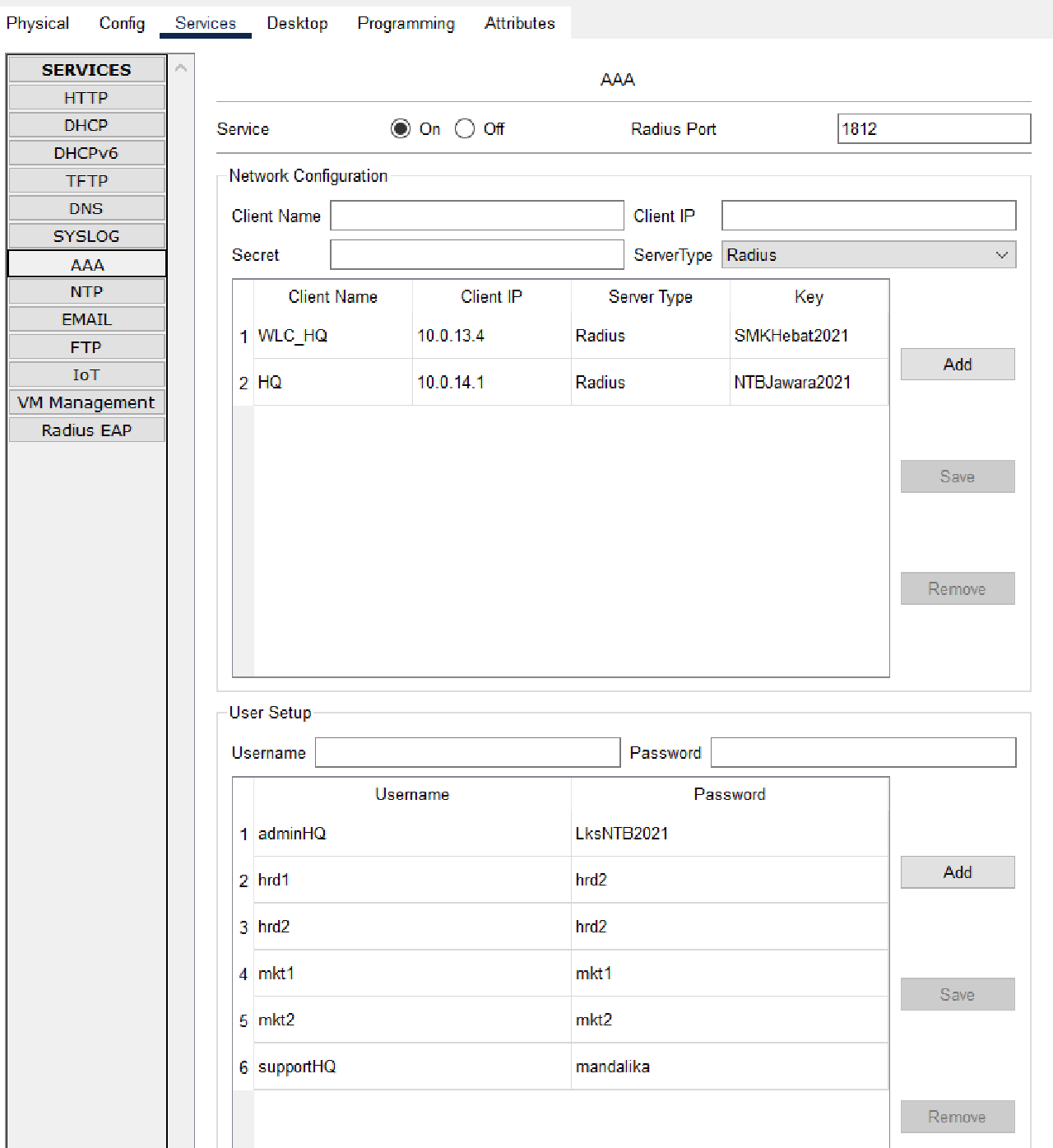Select the SYSLOG service panel
The width and height of the screenshot is (1053, 1148).
(86, 235)
